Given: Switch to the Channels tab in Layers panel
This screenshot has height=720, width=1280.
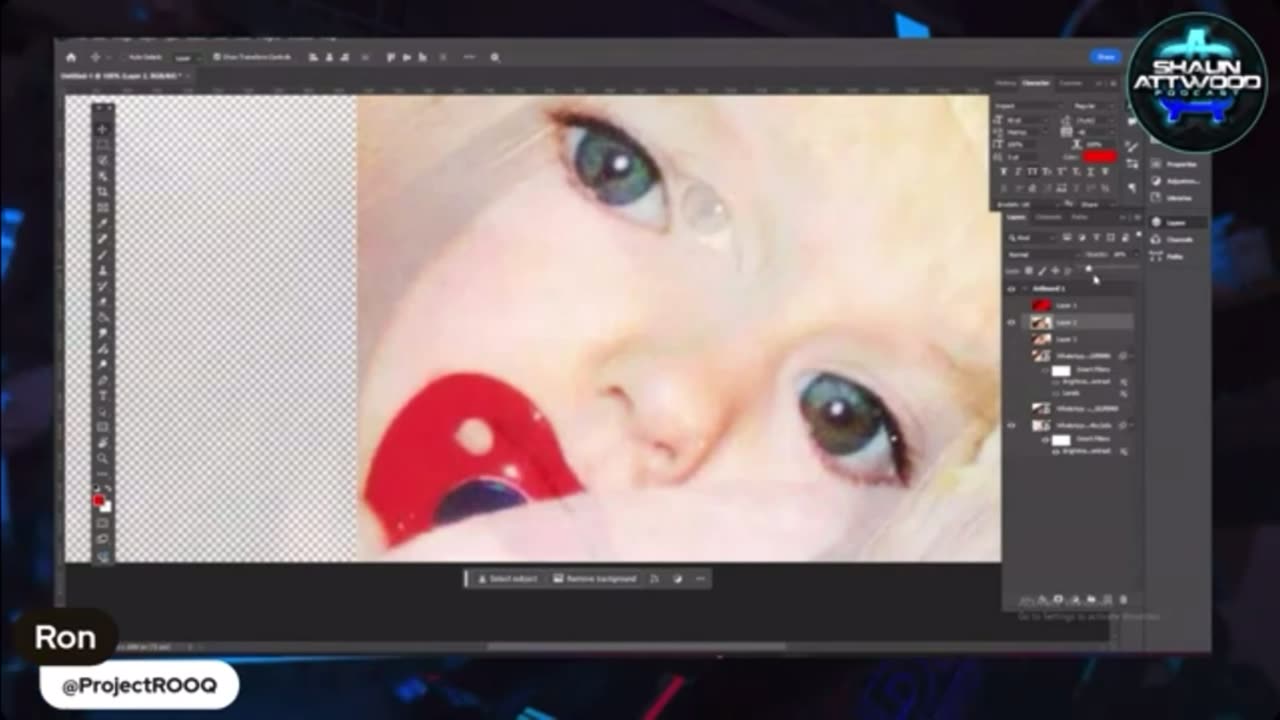Looking at the screenshot, I should pyautogui.click(x=1049, y=217).
